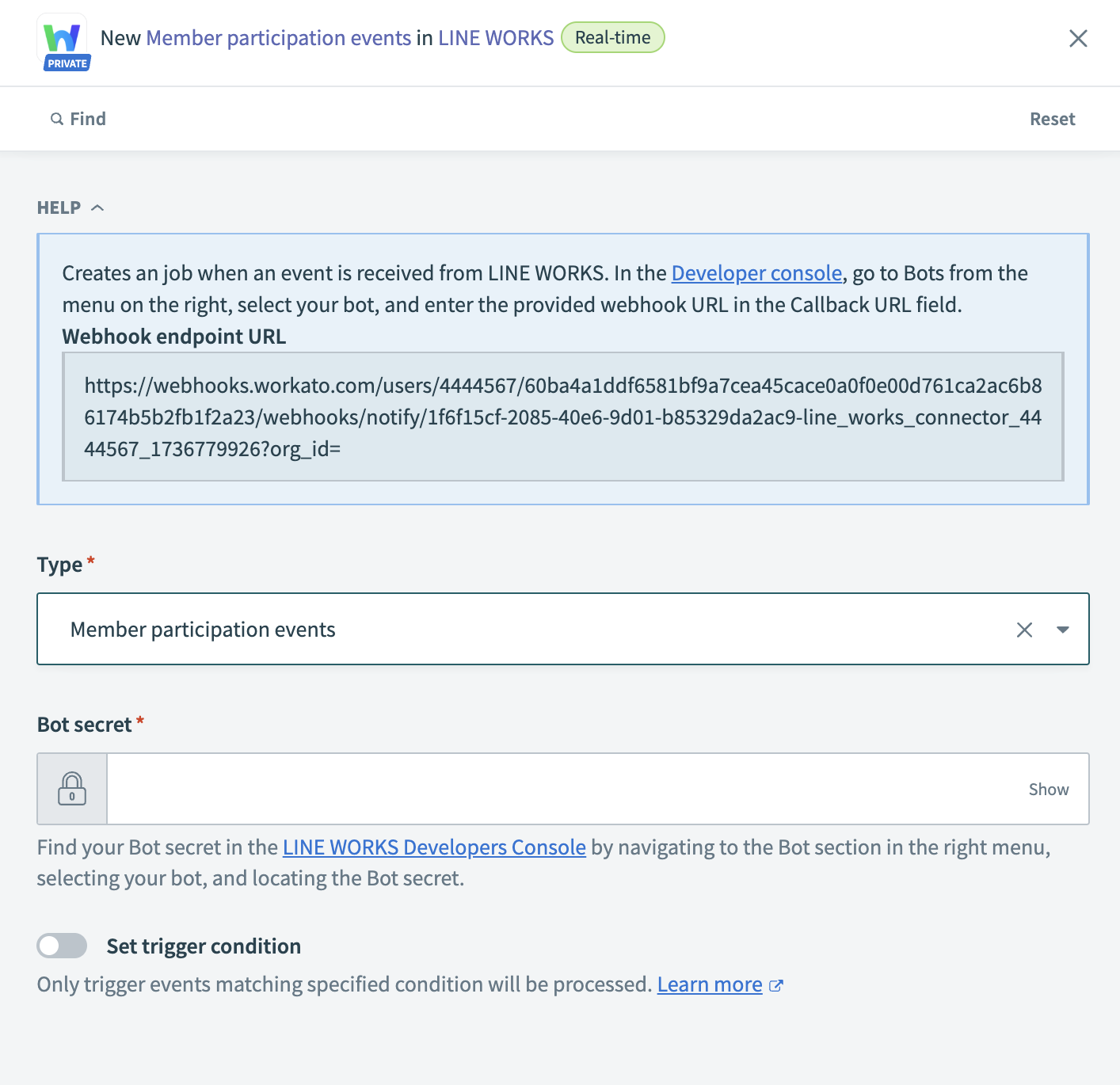This screenshot has height=1085, width=1120.
Task: Open the Developer console link
Action: (x=756, y=273)
